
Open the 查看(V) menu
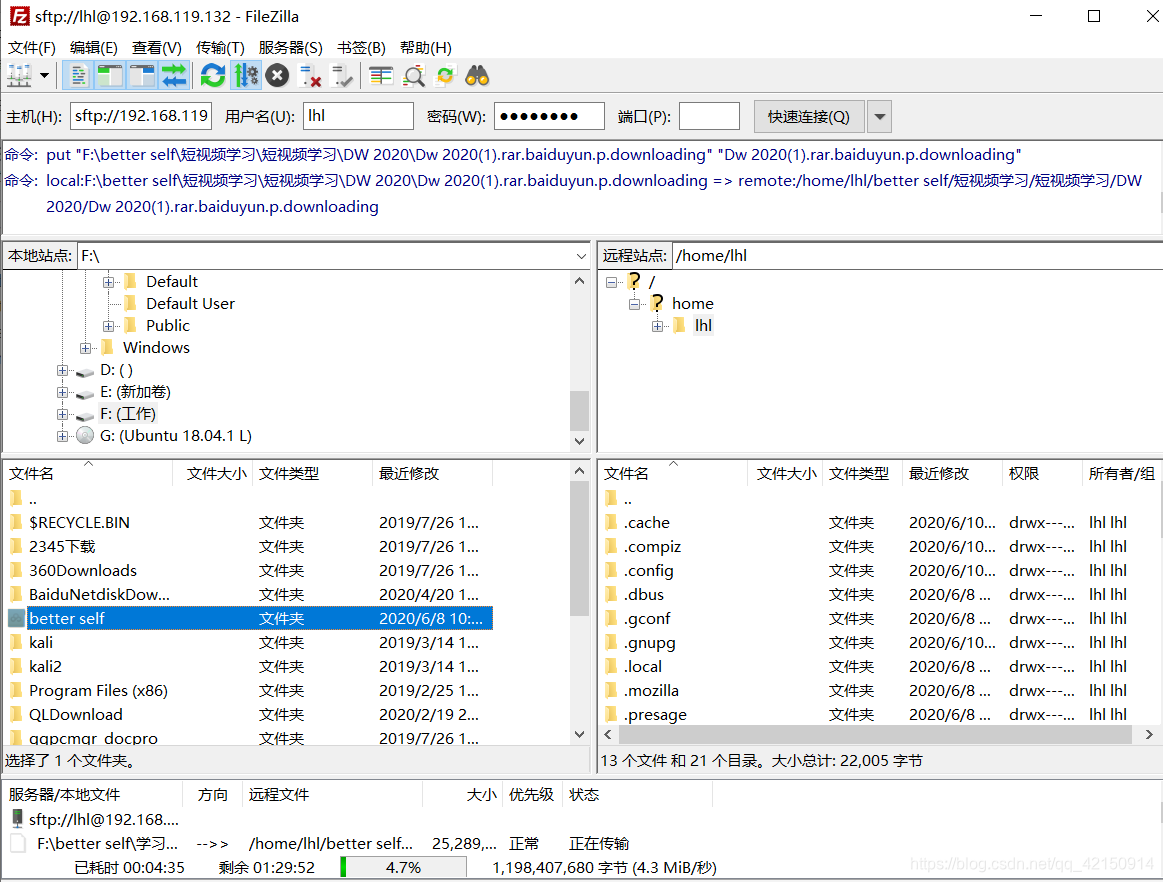pos(157,47)
